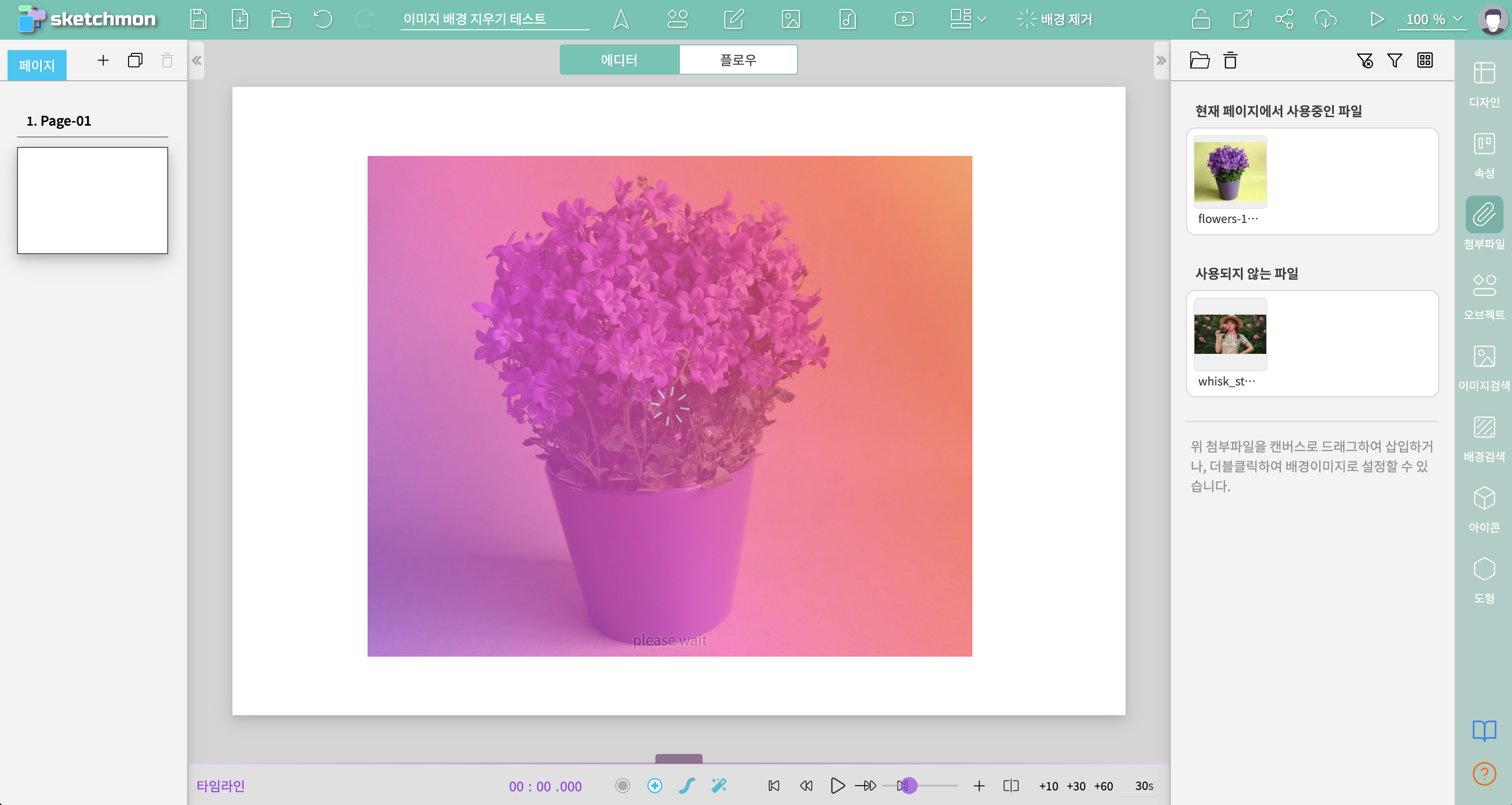Toggle the lock icon in top toolbar
Image resolution: width=1512 pixels, height=805 pixels.
[1201, 19]
